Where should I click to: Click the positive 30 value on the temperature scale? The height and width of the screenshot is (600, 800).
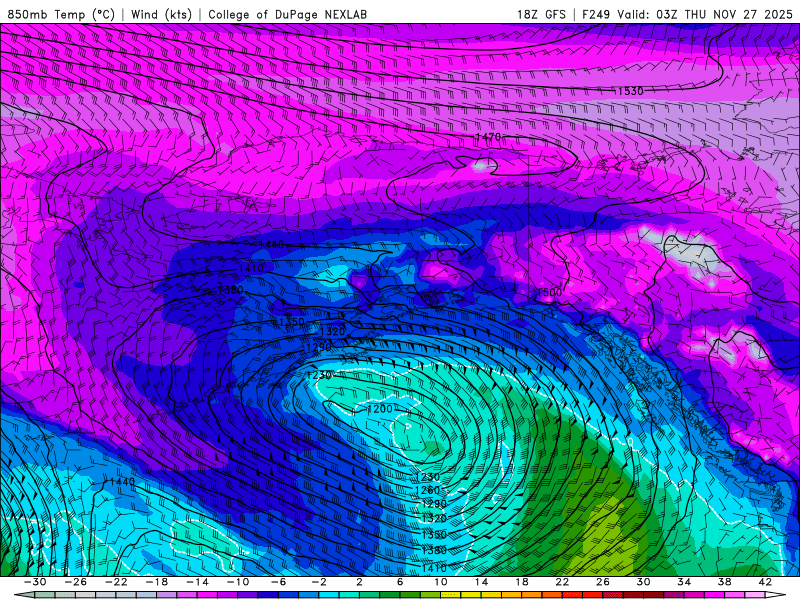[x=643, y=582]
